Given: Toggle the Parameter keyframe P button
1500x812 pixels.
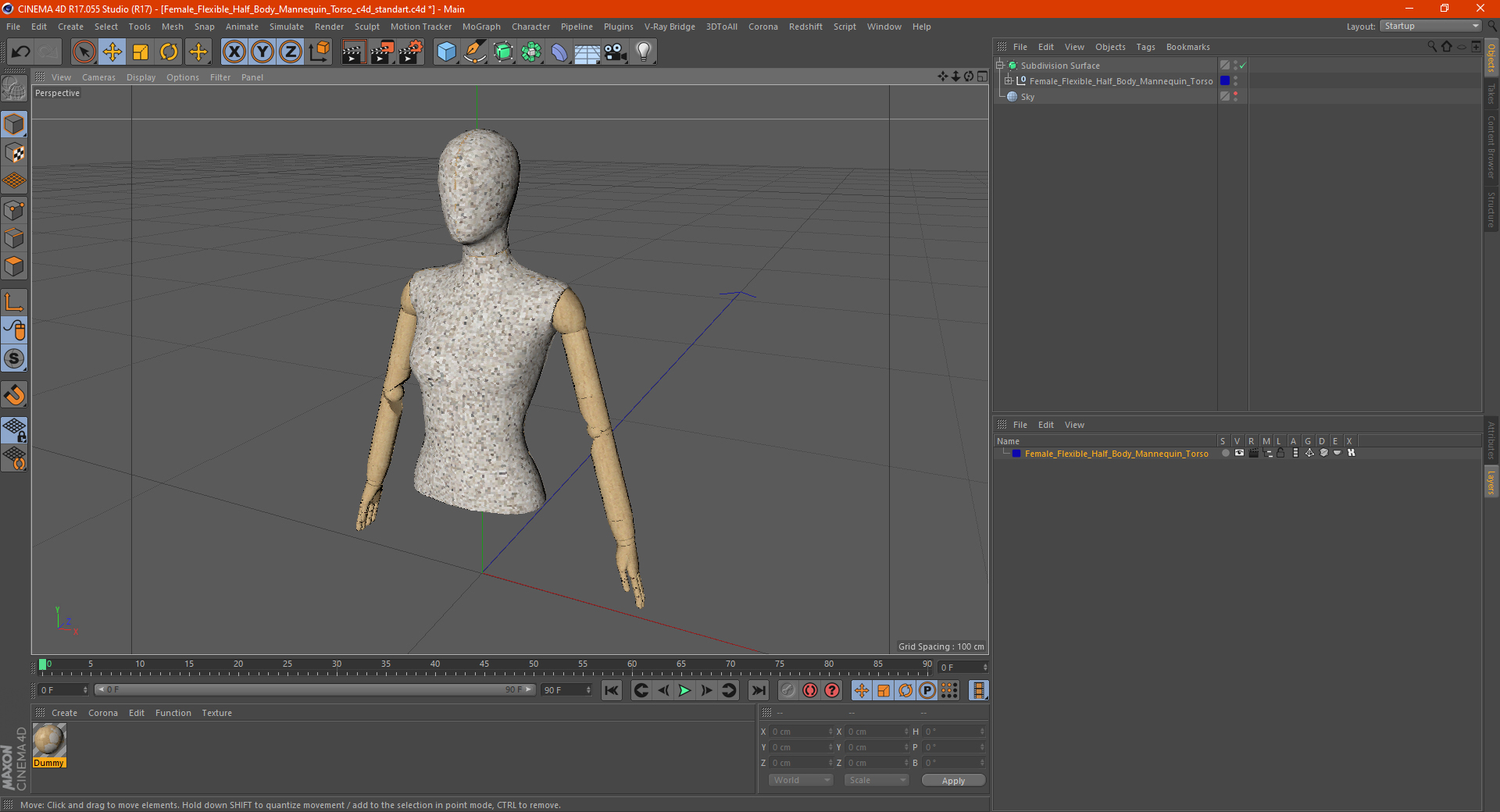Looking at the screenshot, I should pyautogui.click(x=927, y=690).
